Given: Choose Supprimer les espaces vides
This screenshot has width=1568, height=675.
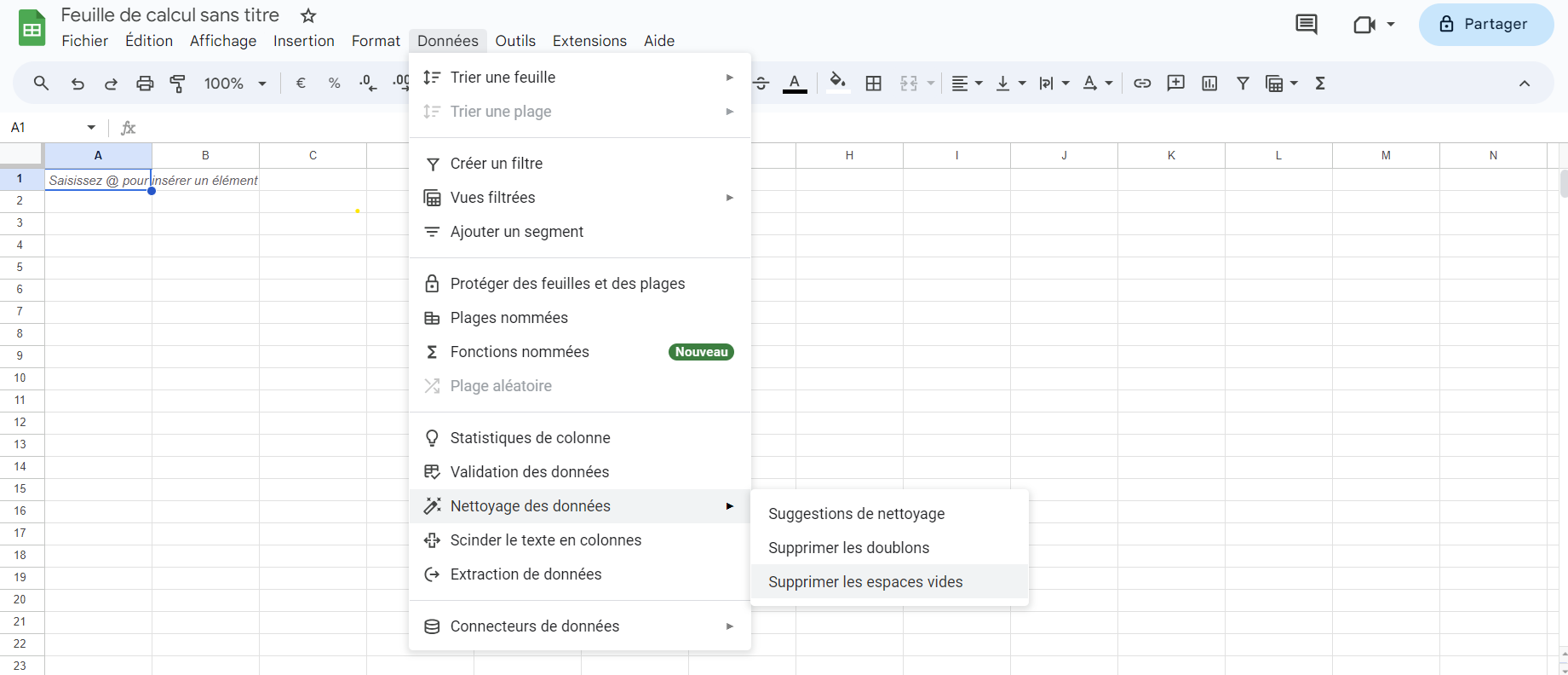Looking at the screenshot, I should click(890, 582).
